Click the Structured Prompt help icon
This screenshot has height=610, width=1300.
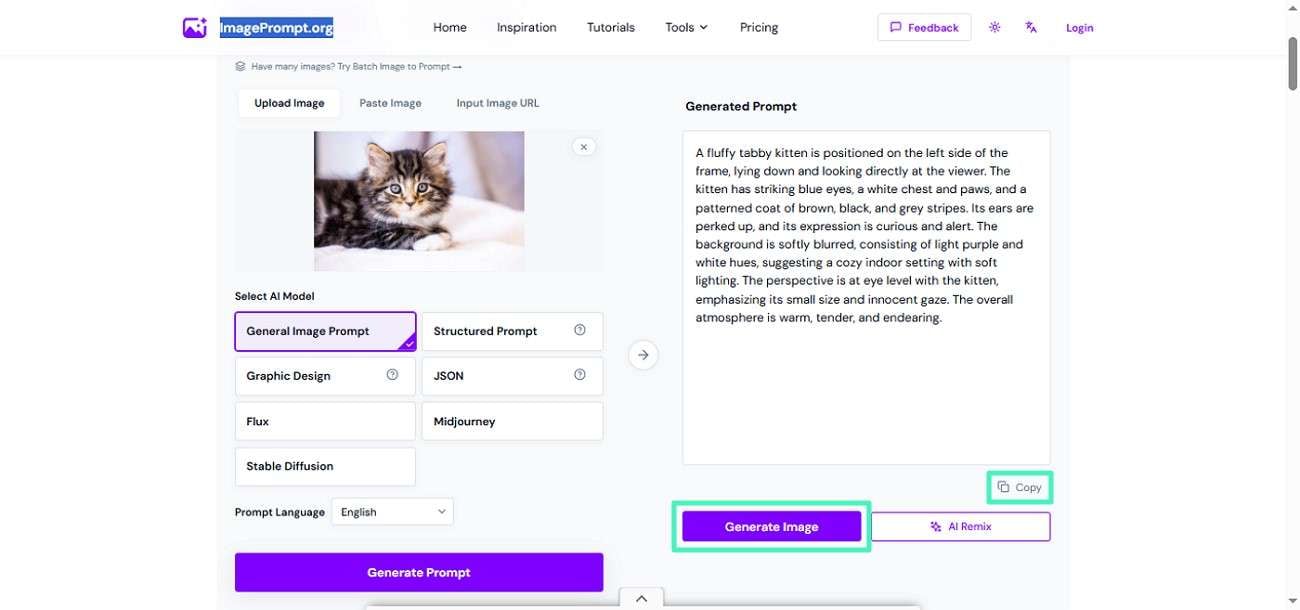tap(580, 330)
